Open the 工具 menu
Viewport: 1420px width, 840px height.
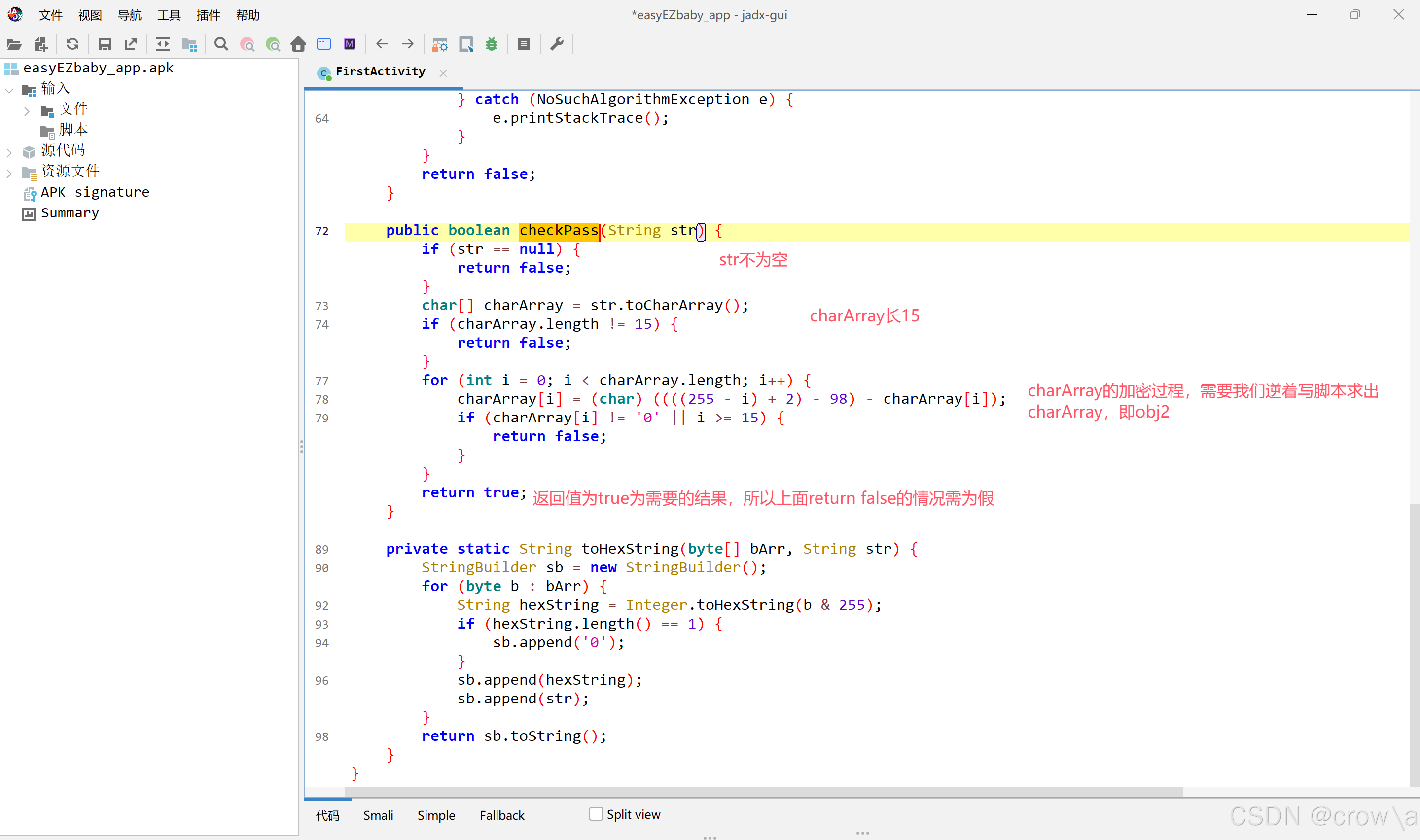(169, 15)
